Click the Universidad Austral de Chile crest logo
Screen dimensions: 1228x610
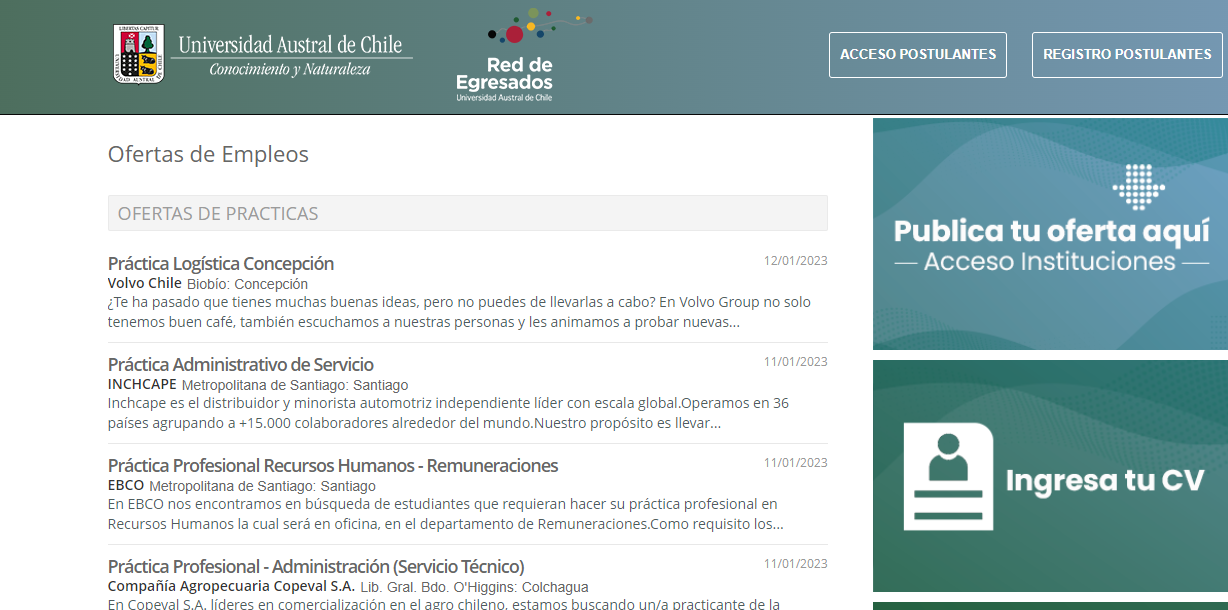point(139,54)
